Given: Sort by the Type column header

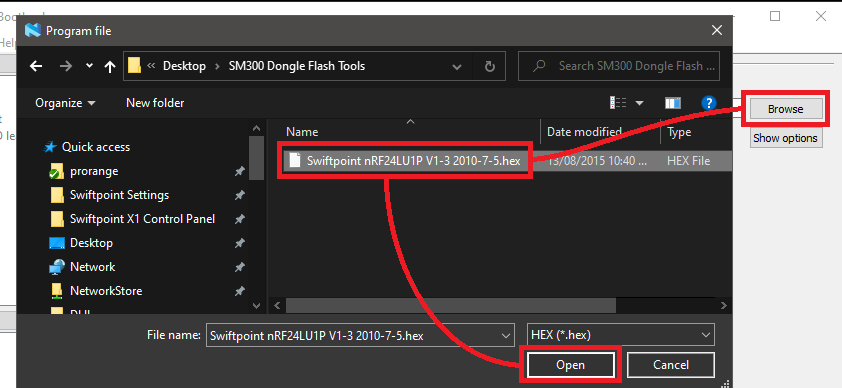Looking at the screenshot, I should 679,132.
